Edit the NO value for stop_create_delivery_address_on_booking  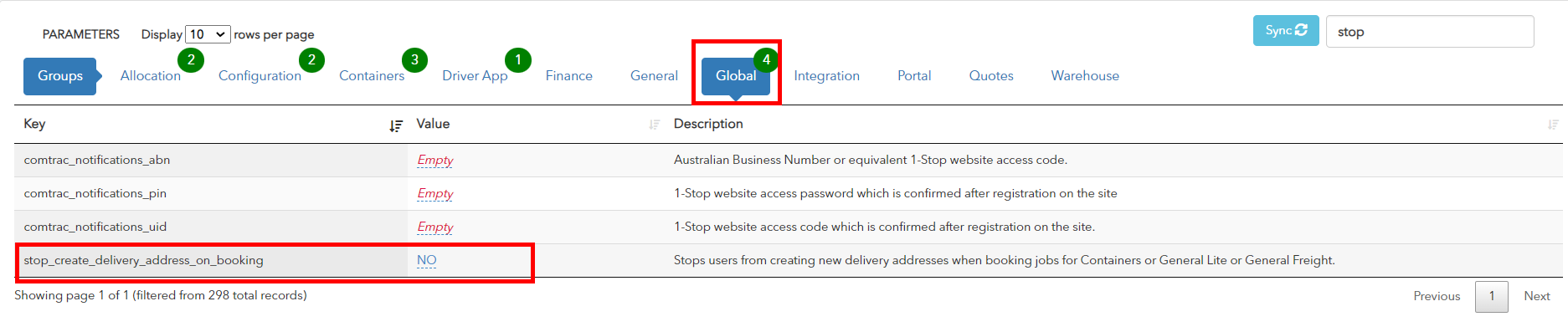pyautogui.click(x=427, y=260)
